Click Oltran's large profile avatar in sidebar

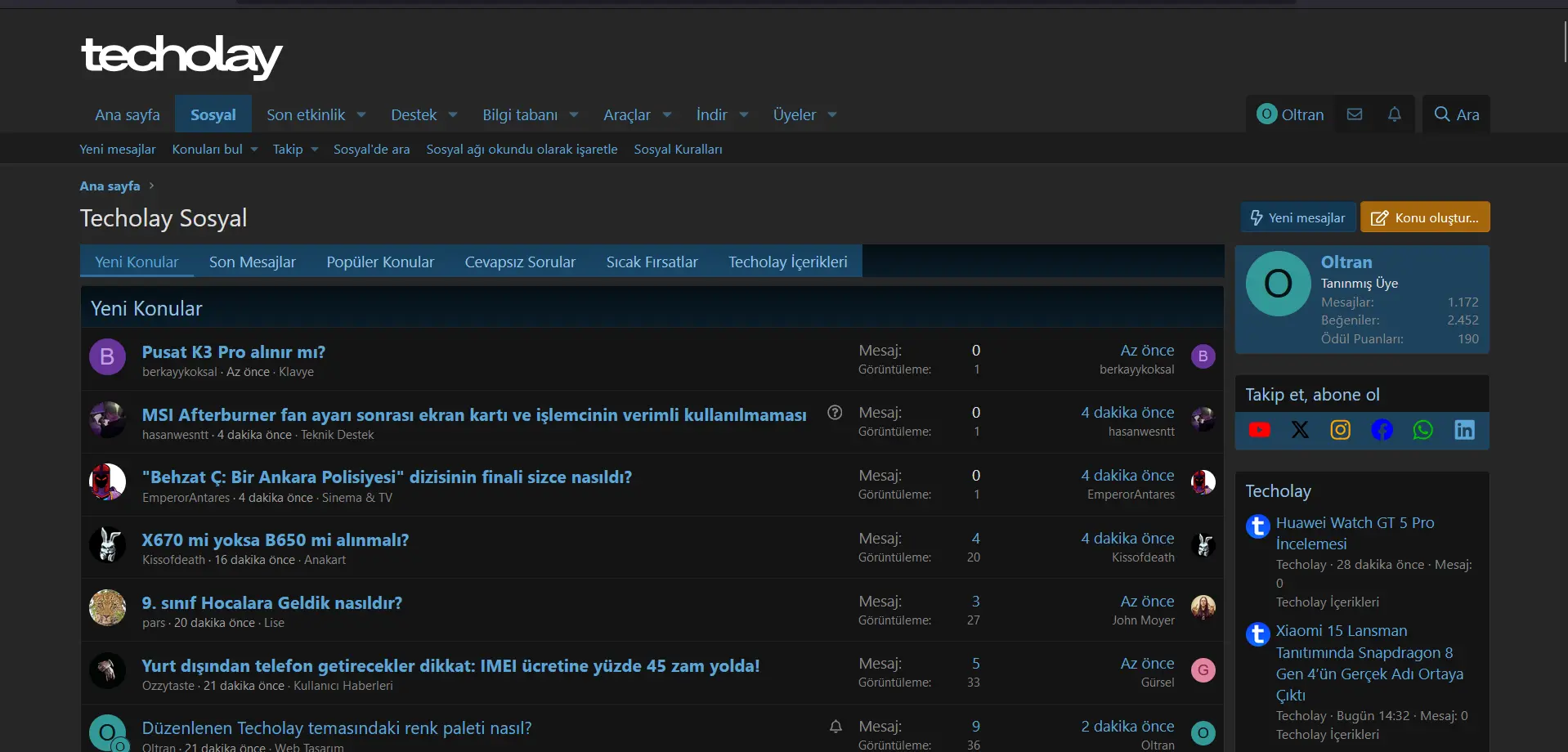point(1278,284)
